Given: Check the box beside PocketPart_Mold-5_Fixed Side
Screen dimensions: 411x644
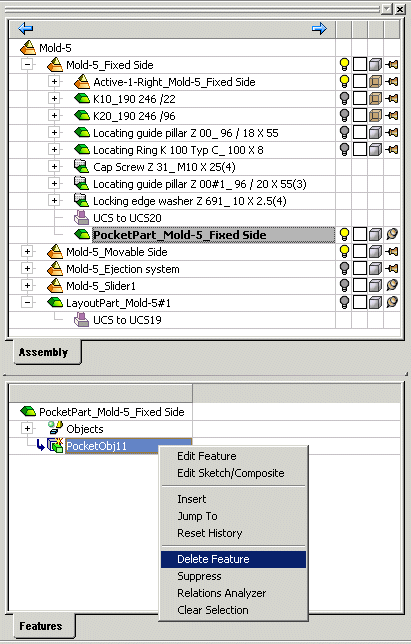Looking at the screenshot, I should coord(360,235).
